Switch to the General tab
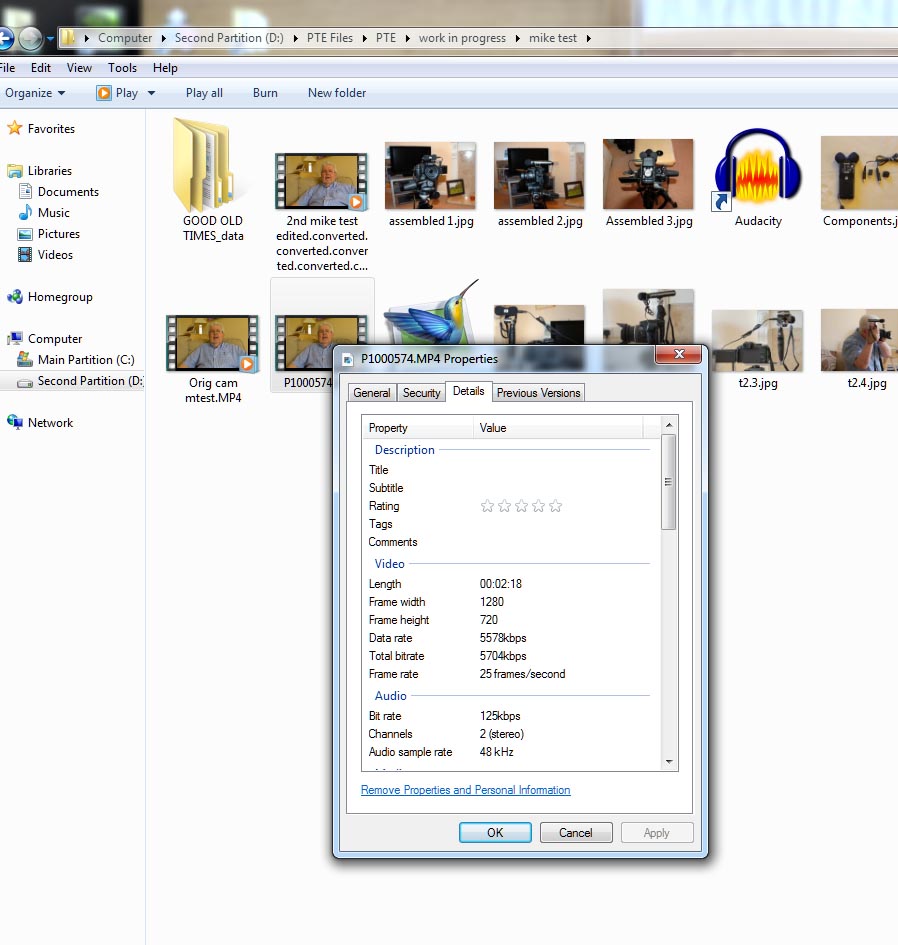The image size is (898, 945). coord(371,393)
